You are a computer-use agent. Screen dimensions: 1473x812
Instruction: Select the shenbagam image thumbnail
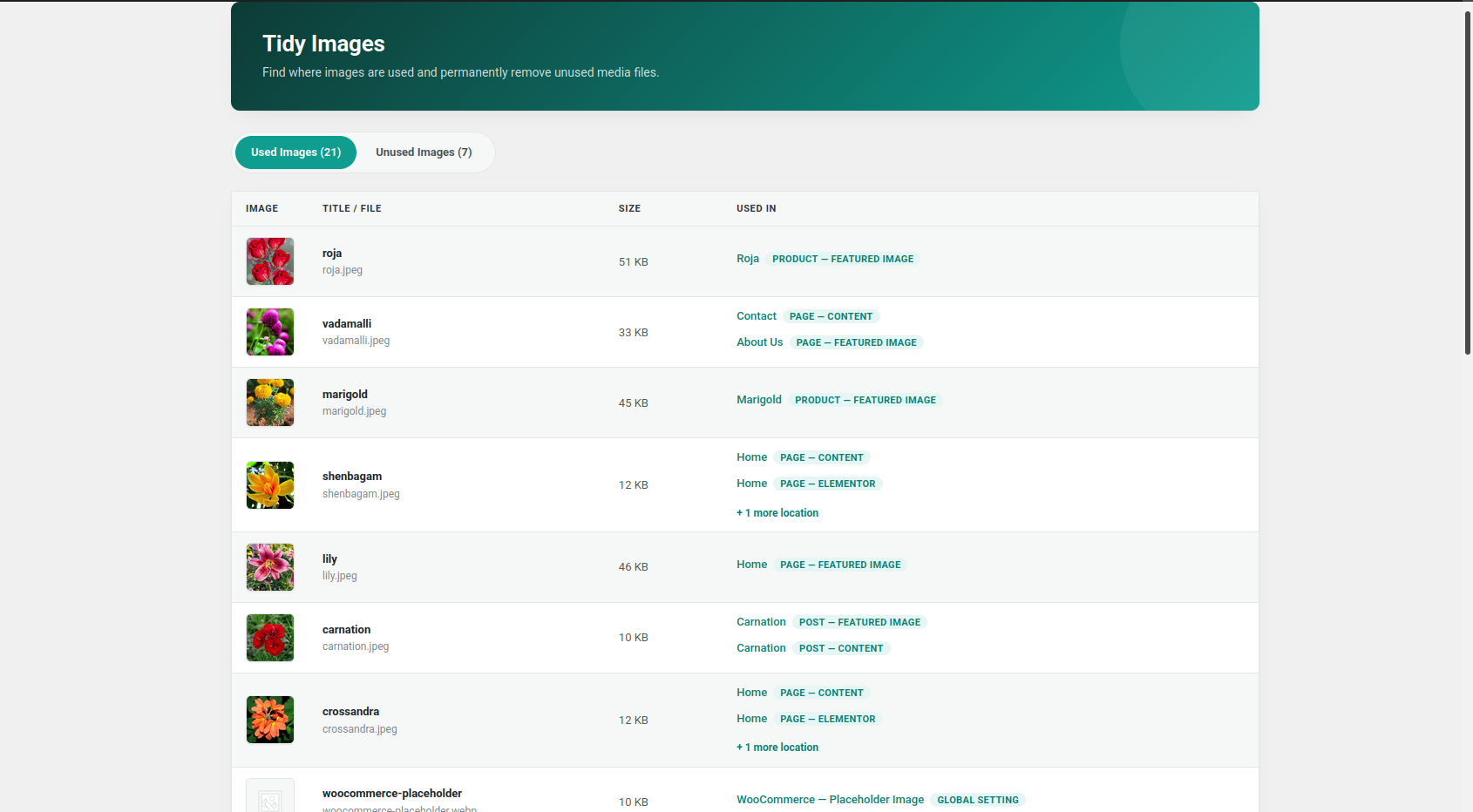click(x=270, y=485)
